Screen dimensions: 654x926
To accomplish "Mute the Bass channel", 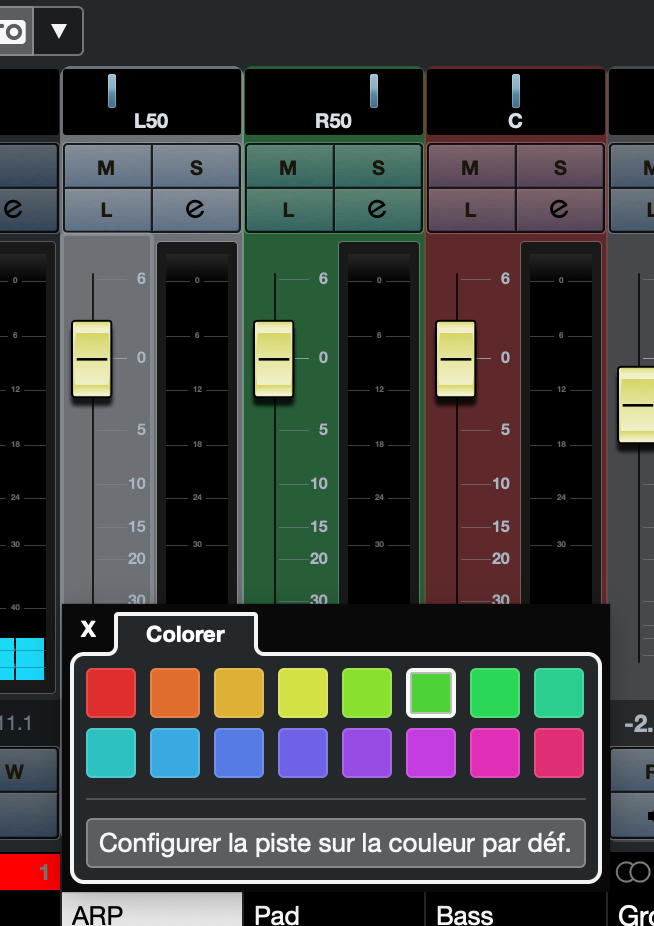I will tap(471, 167).
